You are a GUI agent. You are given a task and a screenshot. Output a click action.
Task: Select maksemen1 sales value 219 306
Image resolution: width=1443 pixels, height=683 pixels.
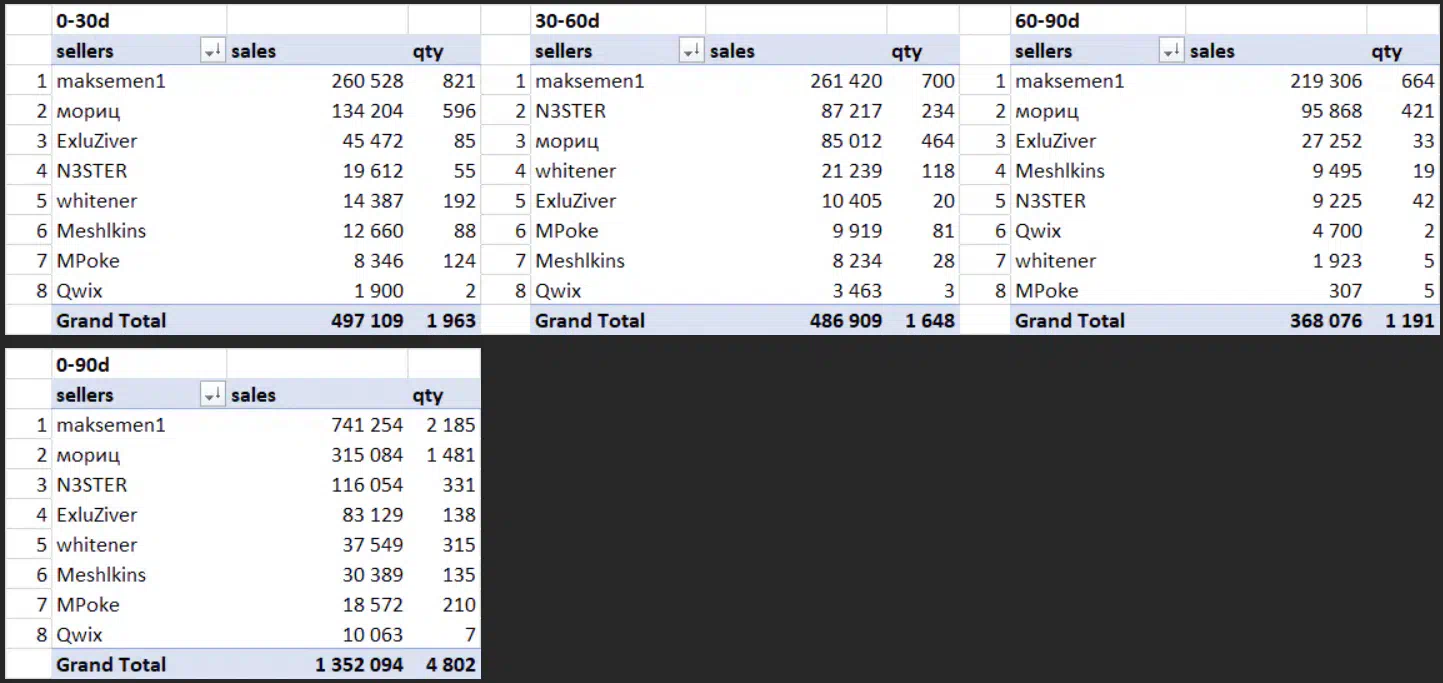pyautogui.click(x=1326, y=81)
